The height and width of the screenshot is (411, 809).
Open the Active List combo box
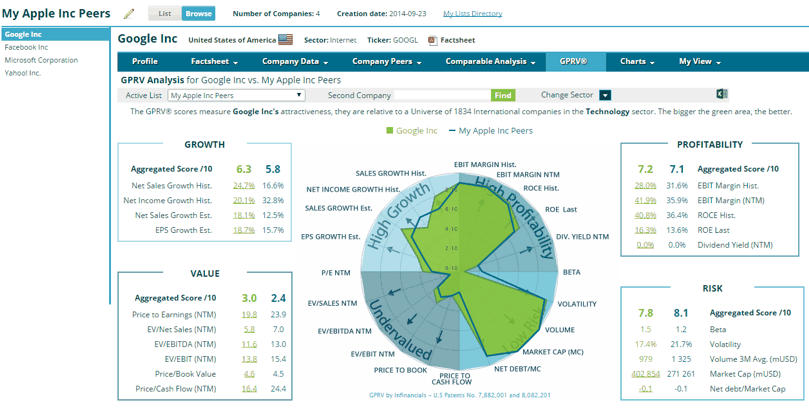click(x=236, y=95)
